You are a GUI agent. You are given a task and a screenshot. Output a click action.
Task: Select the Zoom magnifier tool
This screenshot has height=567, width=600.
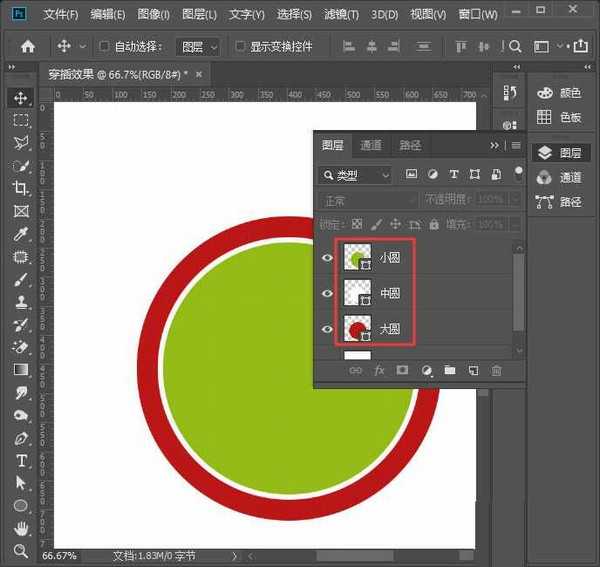[x=21, y=551]
